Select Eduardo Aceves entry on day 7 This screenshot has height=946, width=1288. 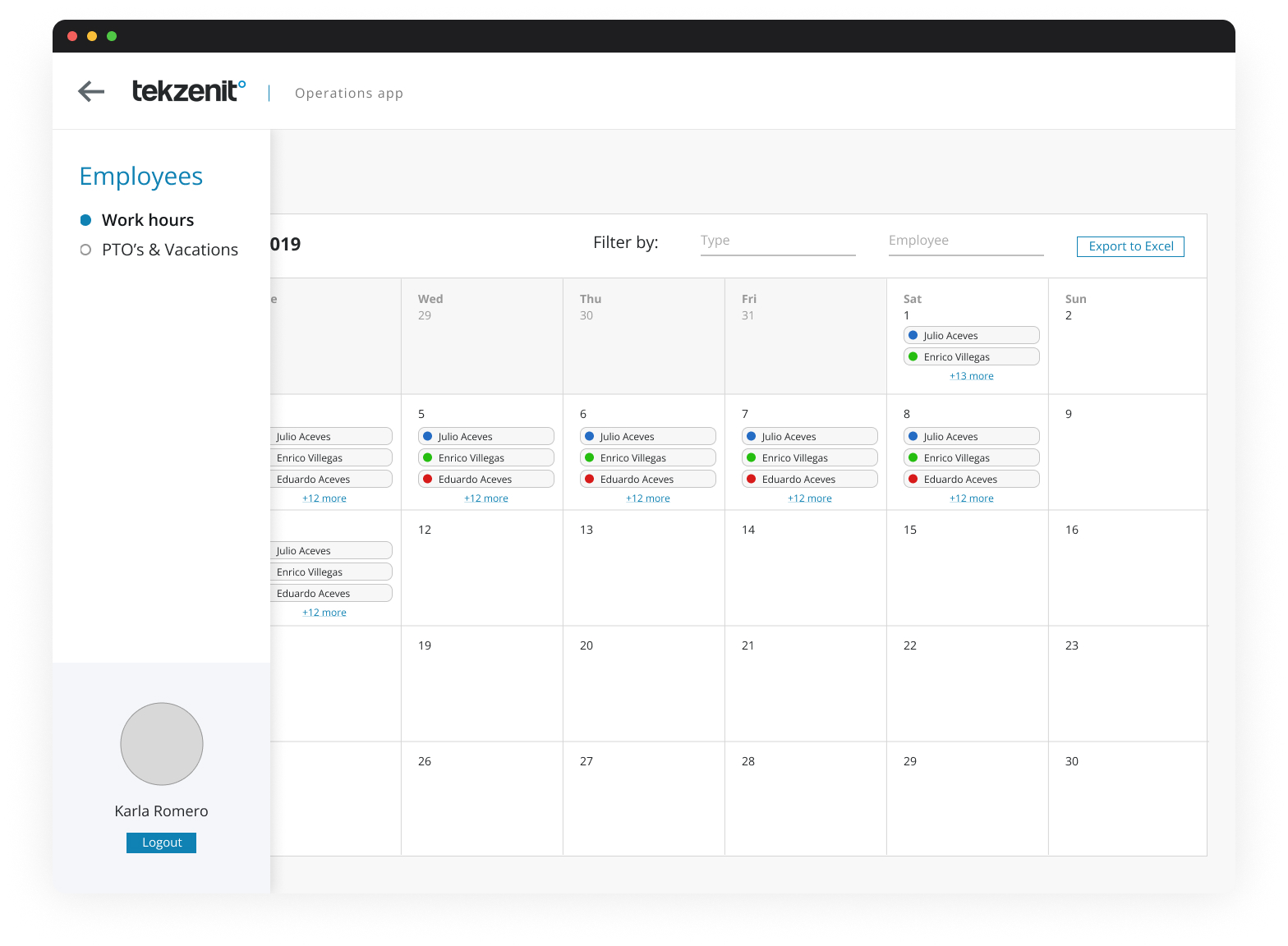pos(810,479)
